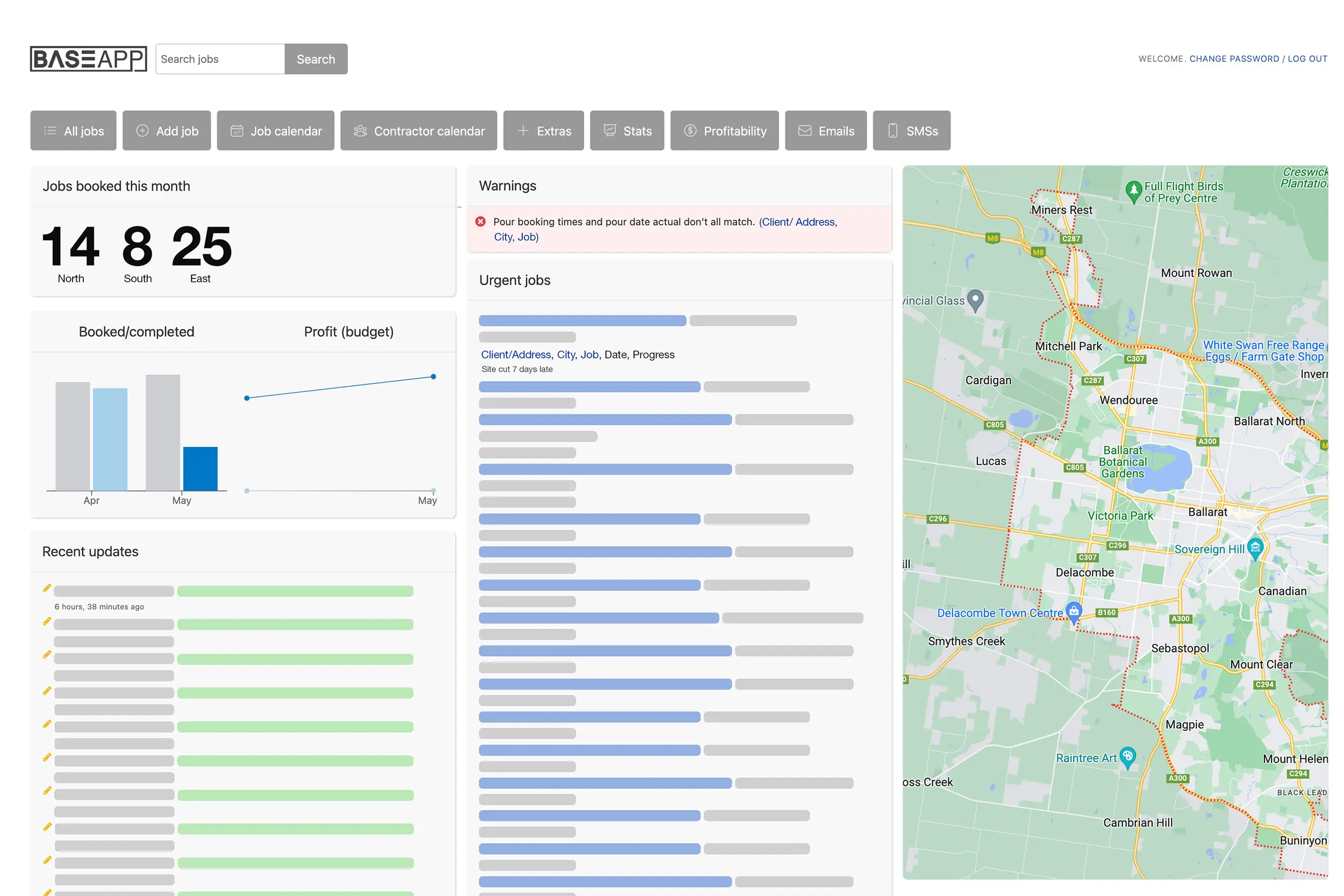Click the Raintree Art map marker

point(1127,757)
